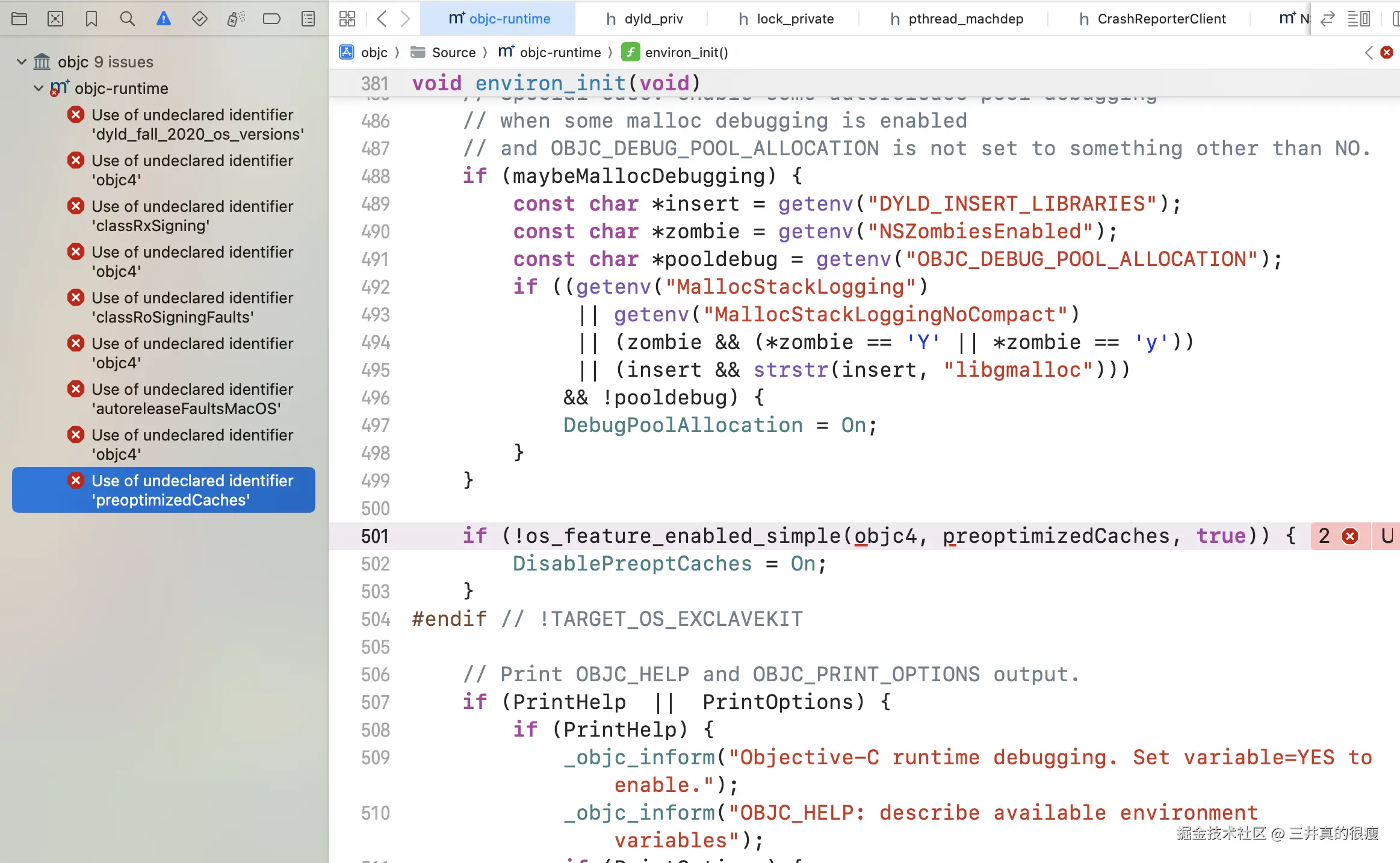Viewport: 1400px width, 863px height.
Task: Open the Project navigator folder icon
Action: click(x=19, y=19)
